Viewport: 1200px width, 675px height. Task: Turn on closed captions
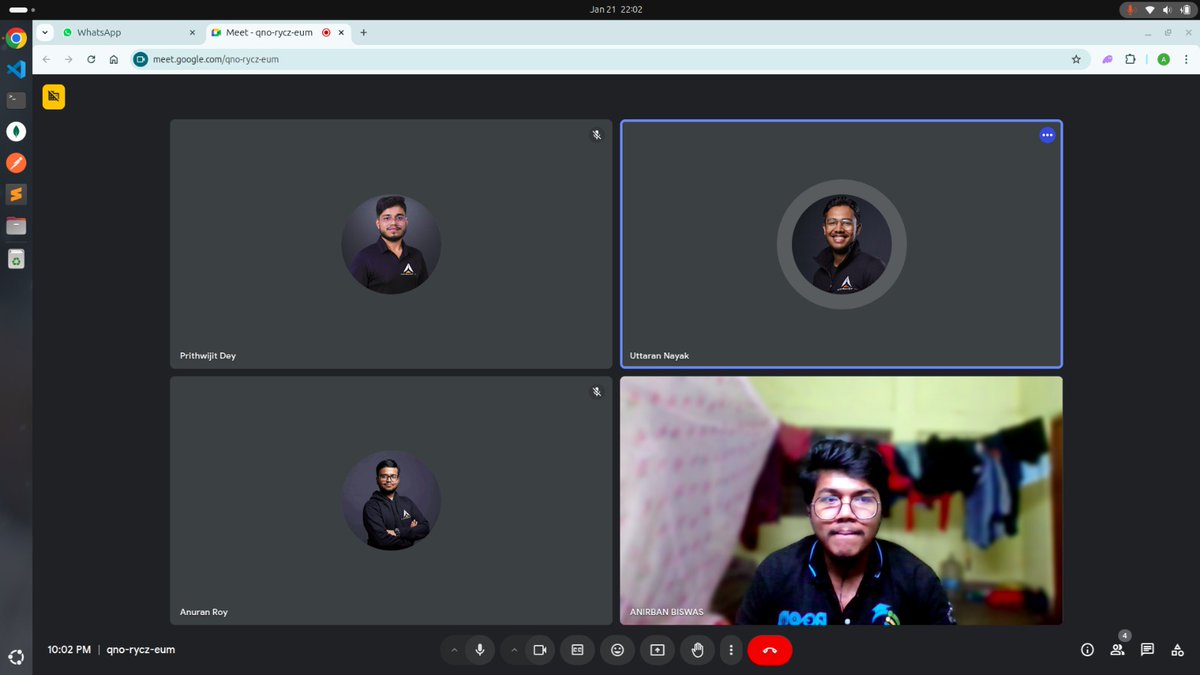click(577, 650)
